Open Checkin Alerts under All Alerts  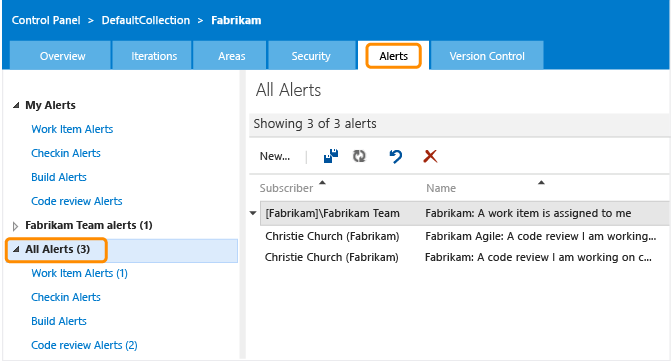[x=66, y=297]
